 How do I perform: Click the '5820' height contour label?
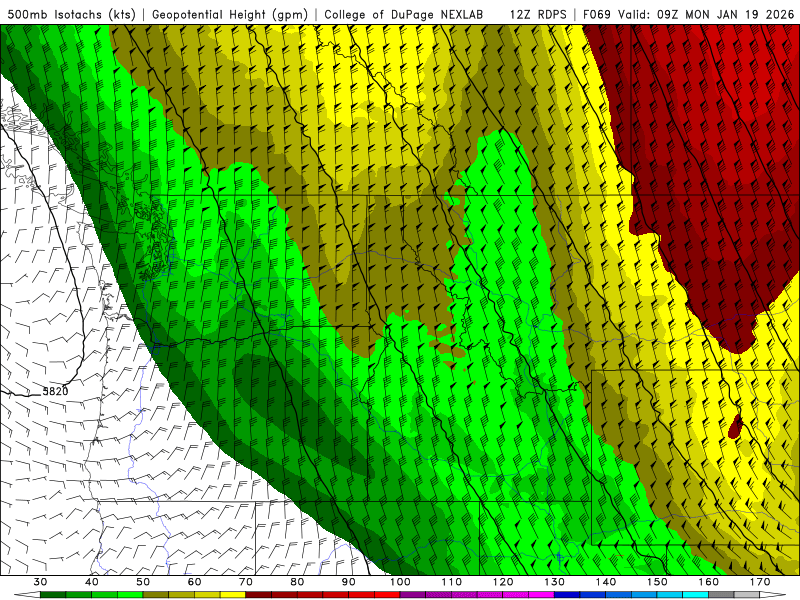(55, 391)
